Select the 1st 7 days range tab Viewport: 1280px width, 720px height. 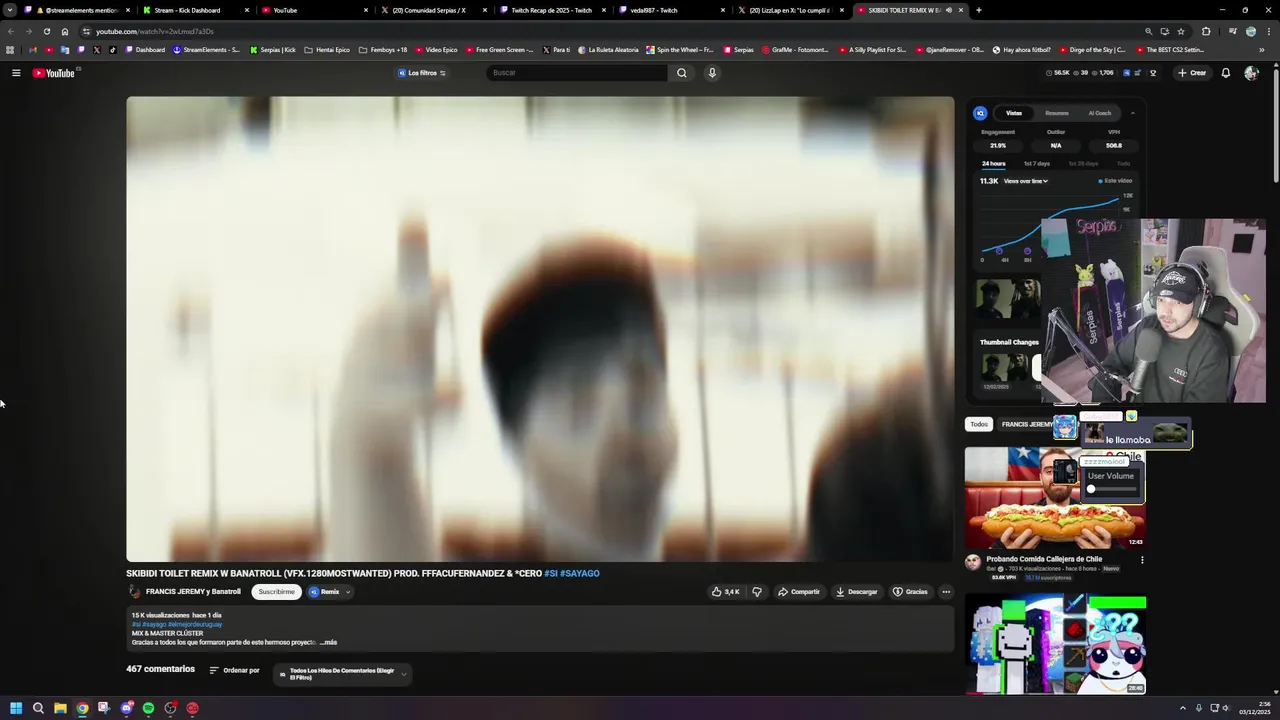pos(1037,164)
